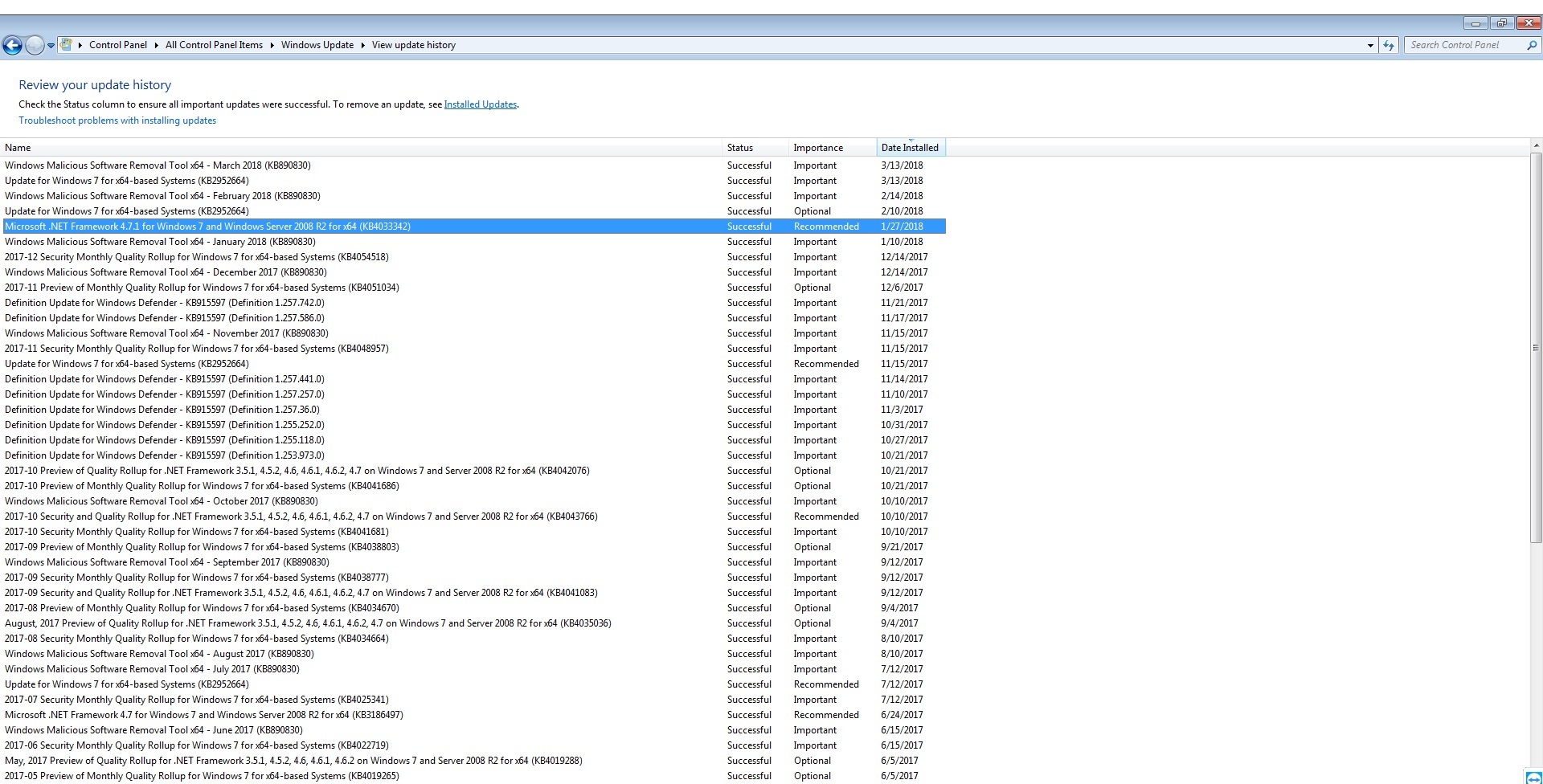
Task: Click the Search Control Panel box
Action: point(1464,45)
